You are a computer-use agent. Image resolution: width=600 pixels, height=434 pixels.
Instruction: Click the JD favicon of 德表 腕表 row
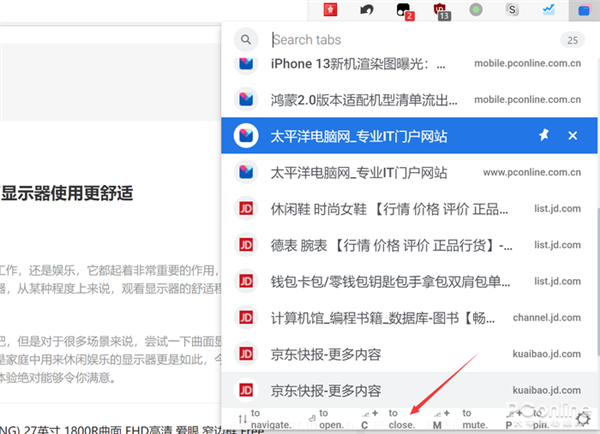pos(246,245)
